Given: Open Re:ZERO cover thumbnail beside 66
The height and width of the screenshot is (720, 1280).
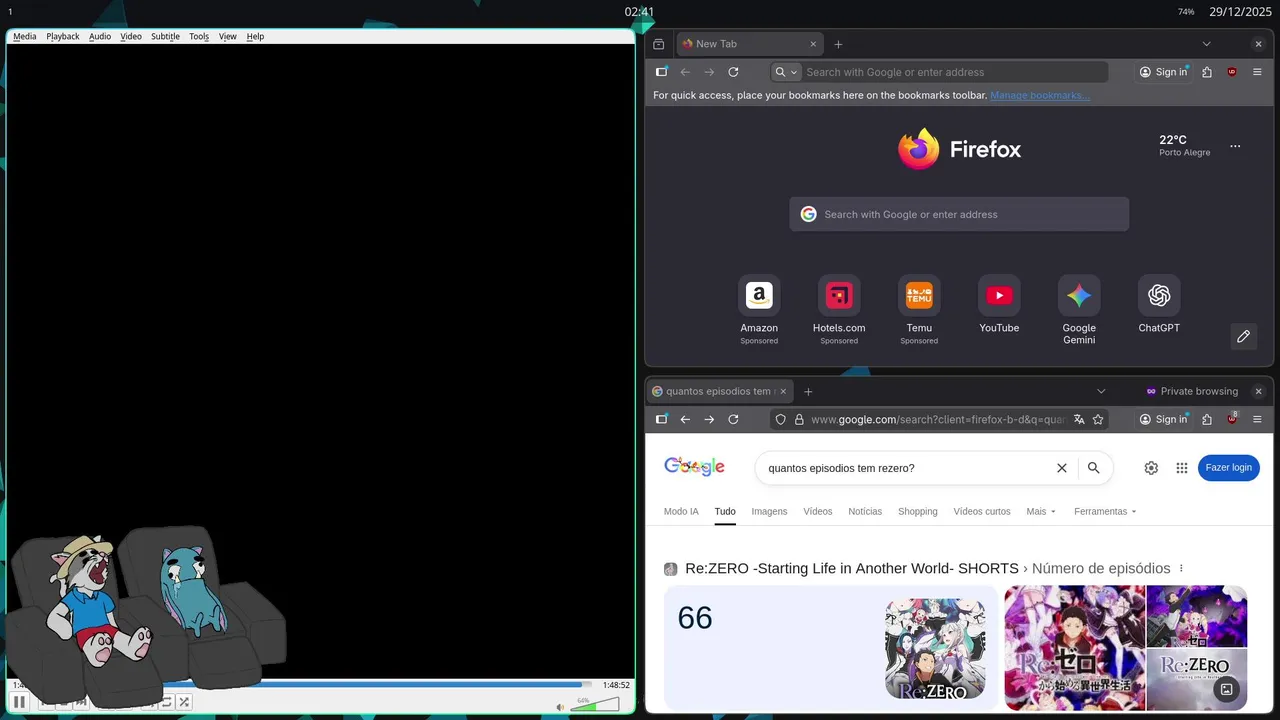Looking at the screenshot, I should point(935,649).
